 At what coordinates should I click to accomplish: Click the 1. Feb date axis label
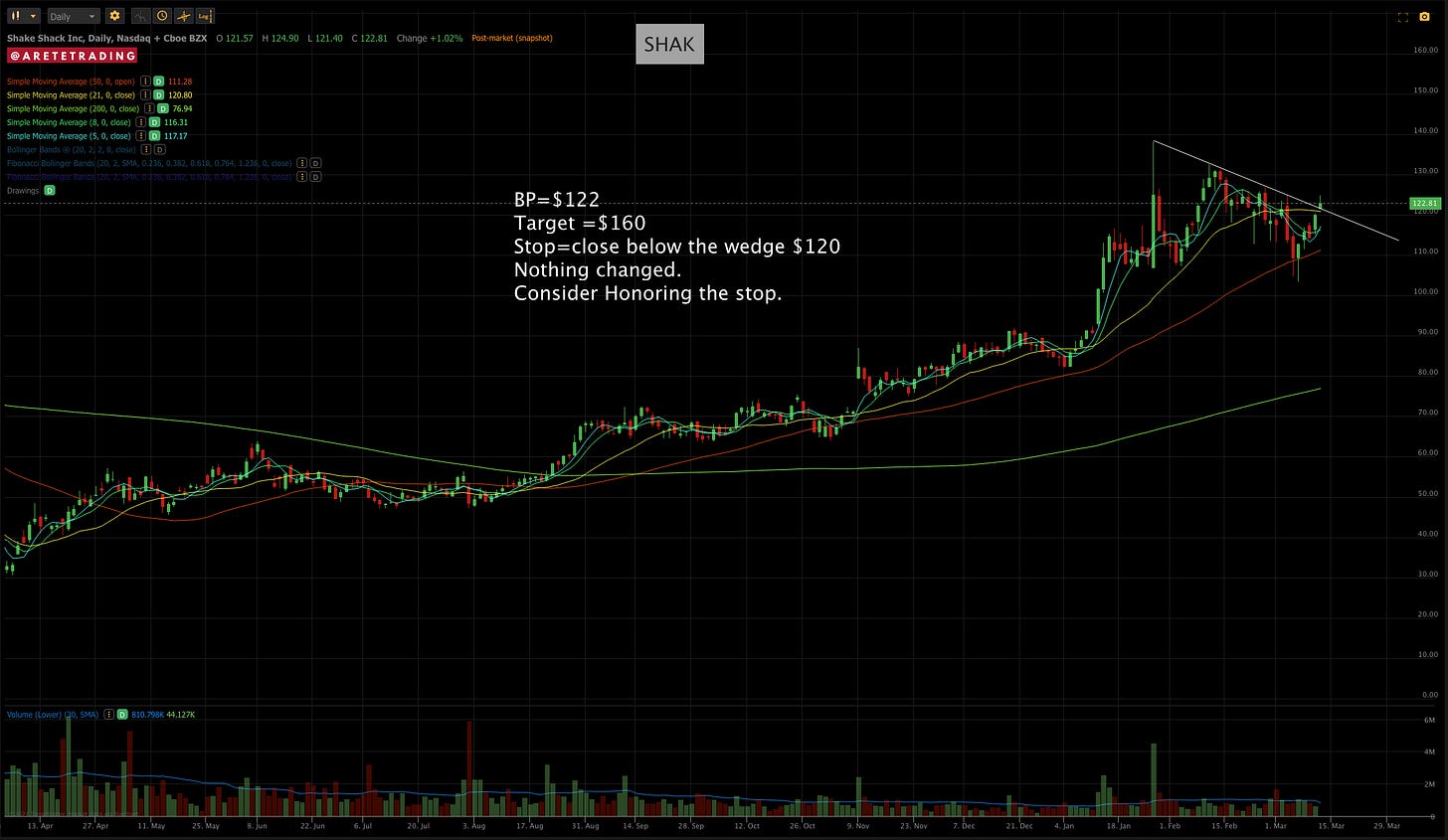click(1171, 825)
